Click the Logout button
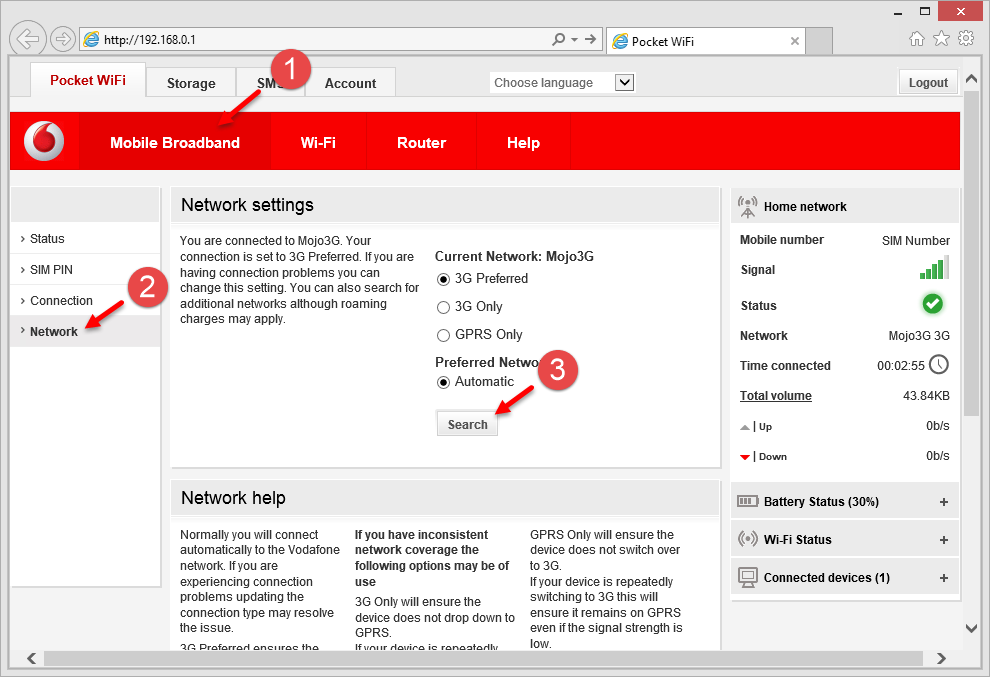The height and width of the screenshot is (677, 990). pos(928,83)
